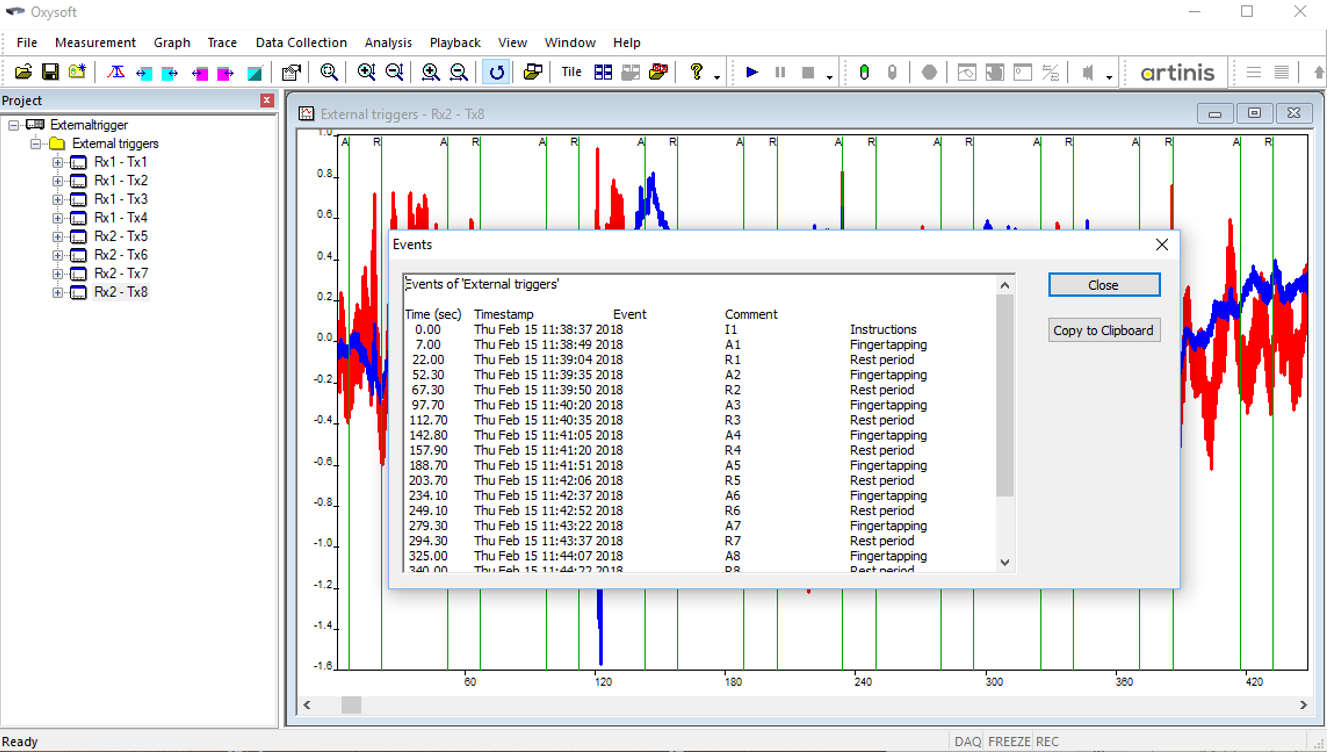Click the magnifier zoom tool icon

(328, 71)
